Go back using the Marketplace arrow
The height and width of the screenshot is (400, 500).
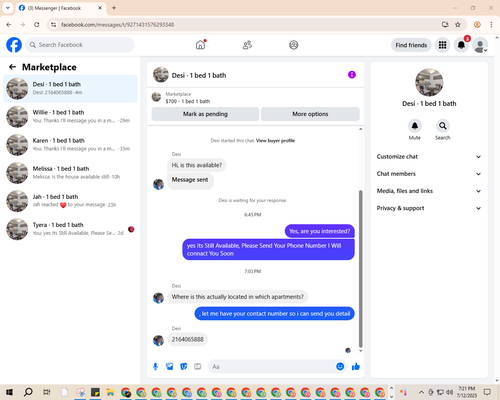(12, 67)
